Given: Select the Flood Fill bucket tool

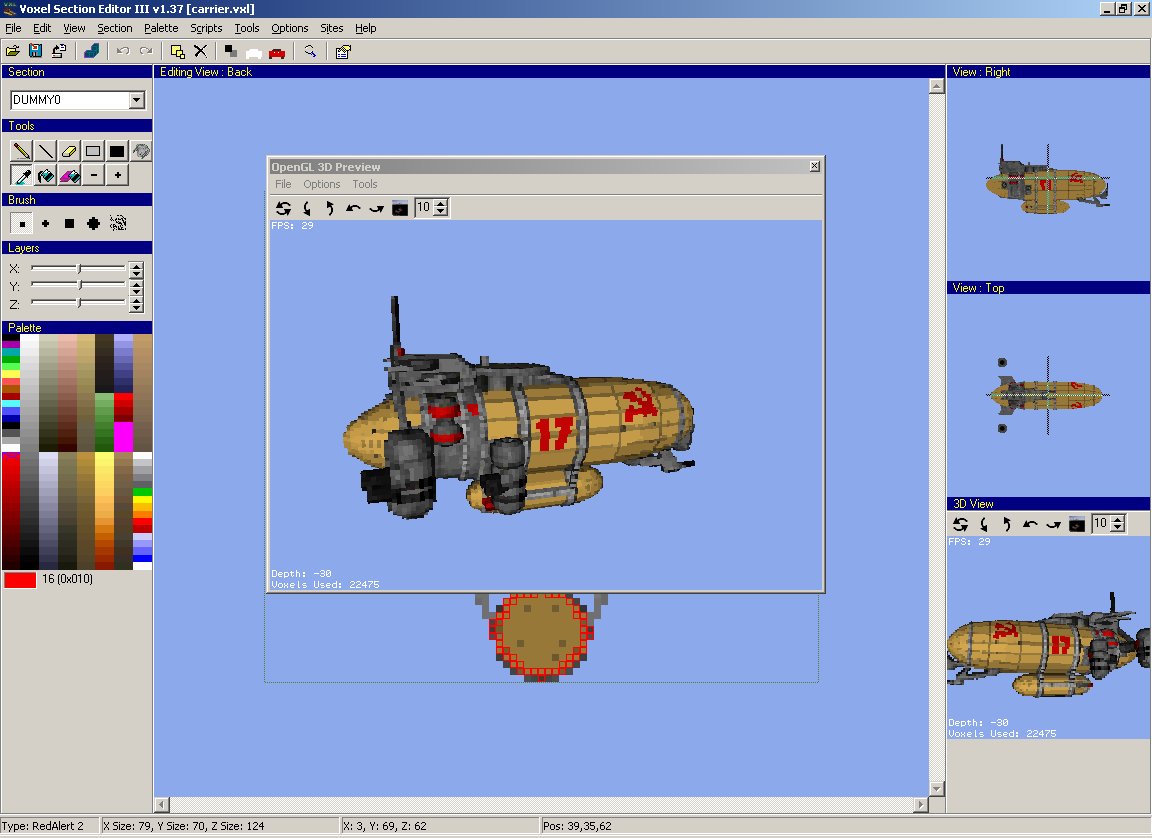Looking at the screenshot, I should [46, 175].
